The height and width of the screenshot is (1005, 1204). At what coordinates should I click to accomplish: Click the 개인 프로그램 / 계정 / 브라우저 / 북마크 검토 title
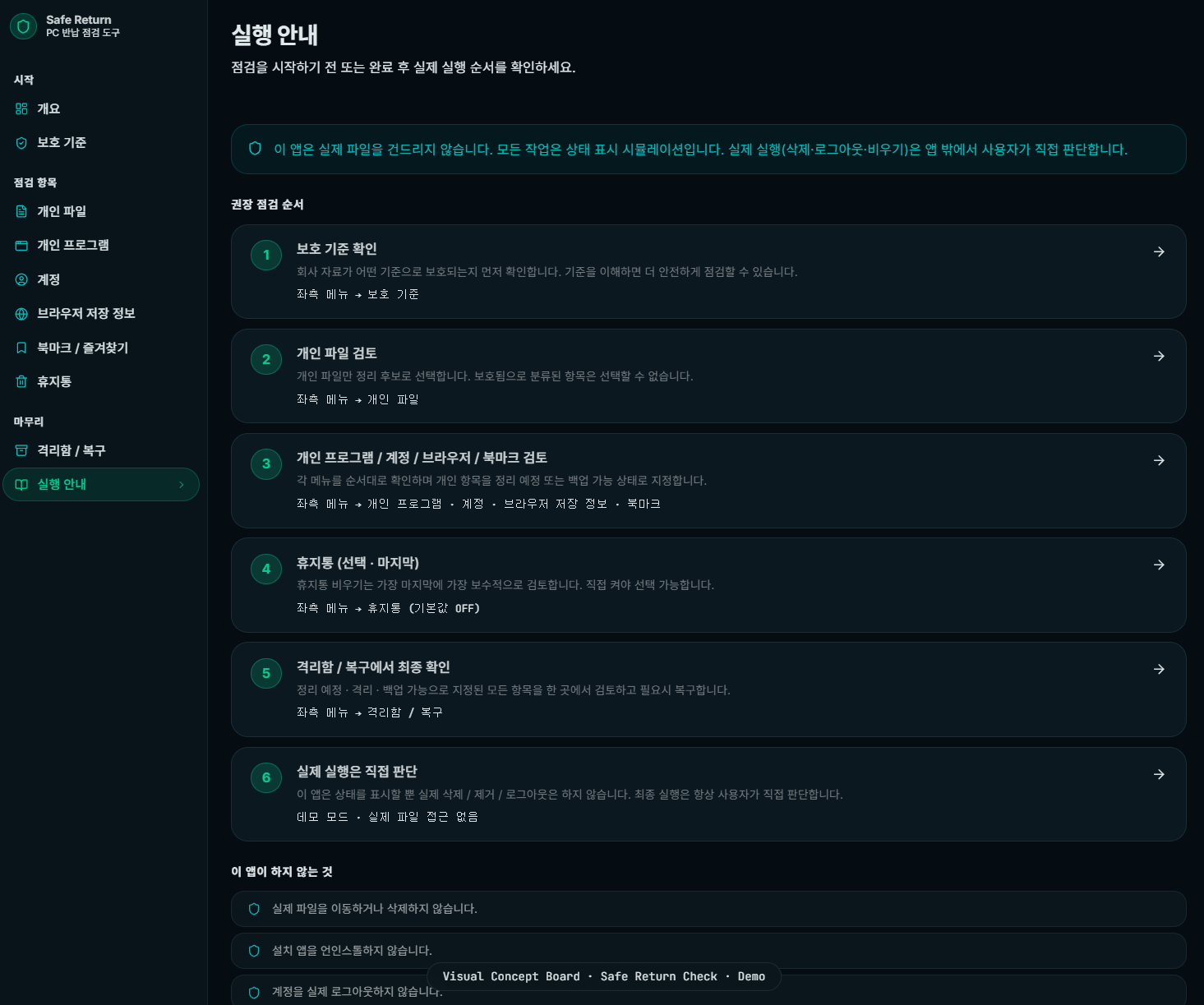422,458
